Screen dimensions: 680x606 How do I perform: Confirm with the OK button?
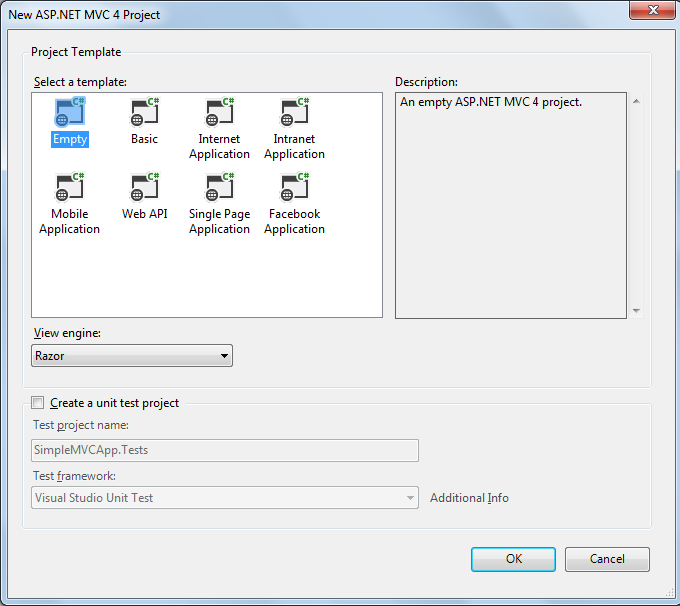tap(513, 559)
